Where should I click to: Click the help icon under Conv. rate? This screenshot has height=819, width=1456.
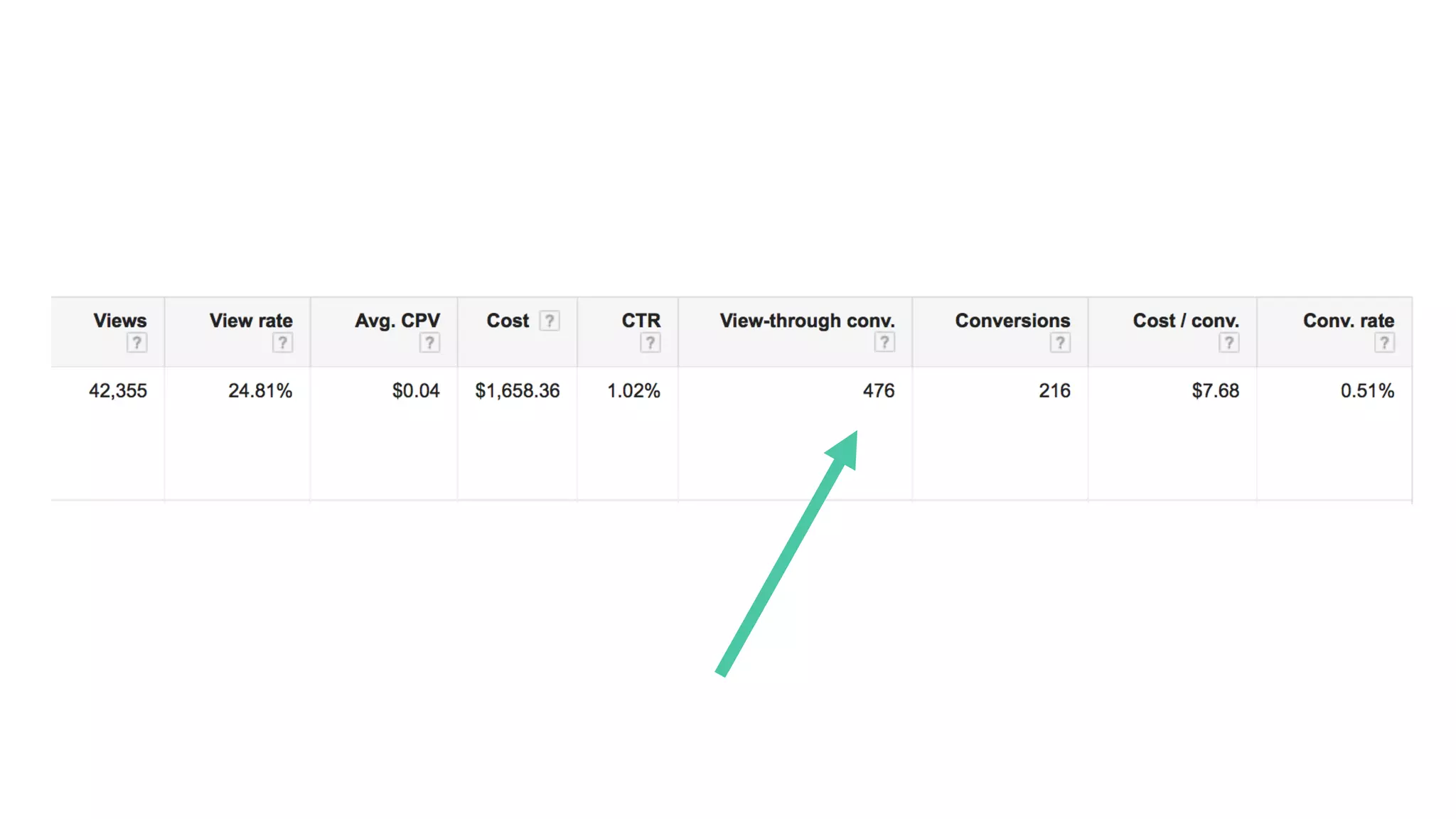pos(1383,343)
